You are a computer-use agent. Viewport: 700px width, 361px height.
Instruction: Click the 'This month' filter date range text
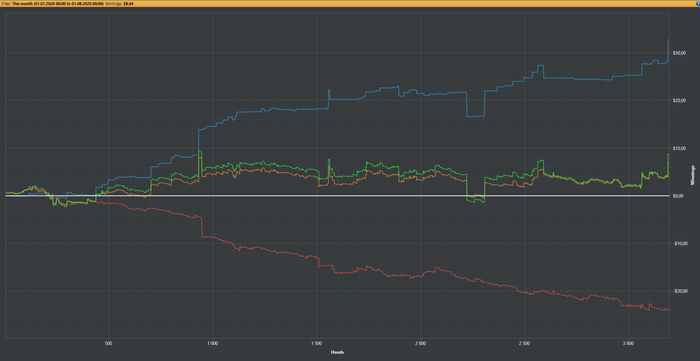point(58,3)
